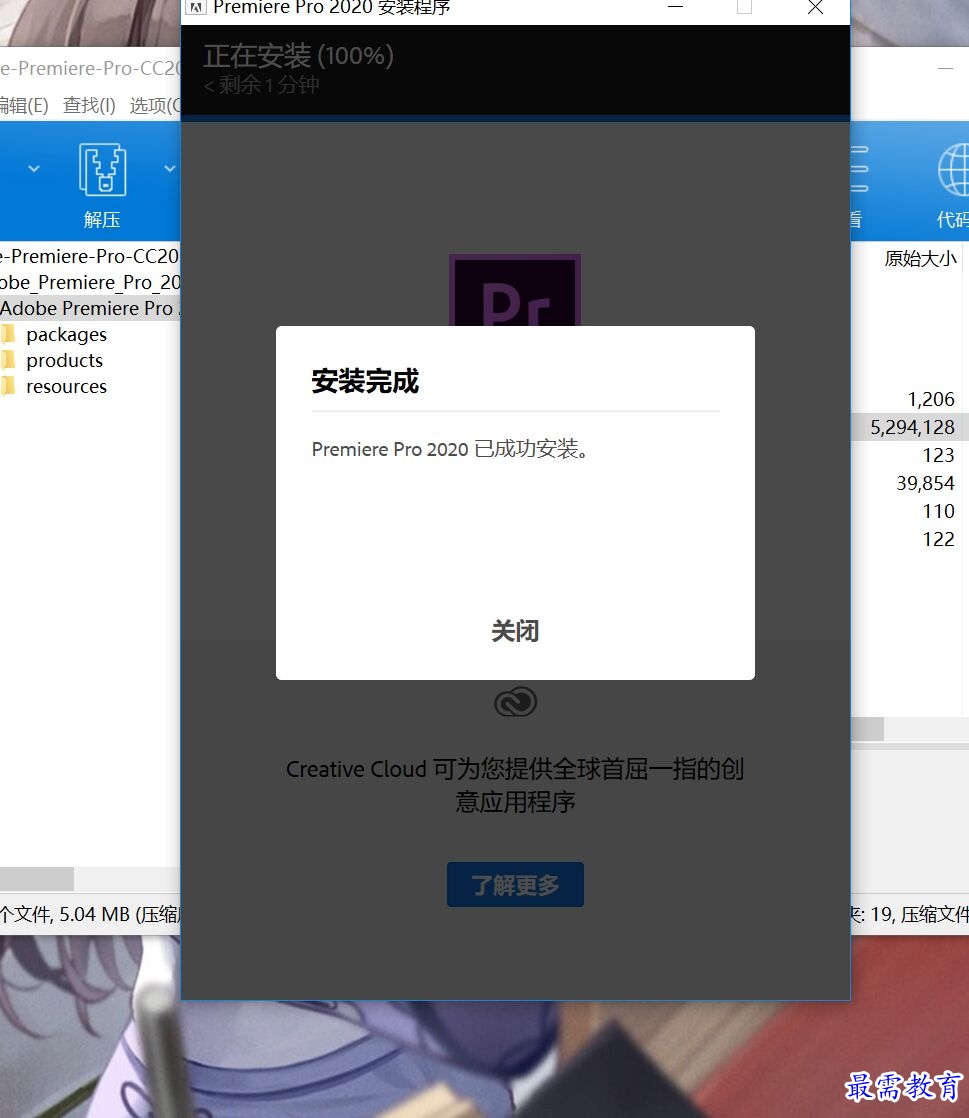
Task: Click the 122 size value
Action: pos(938,539)
